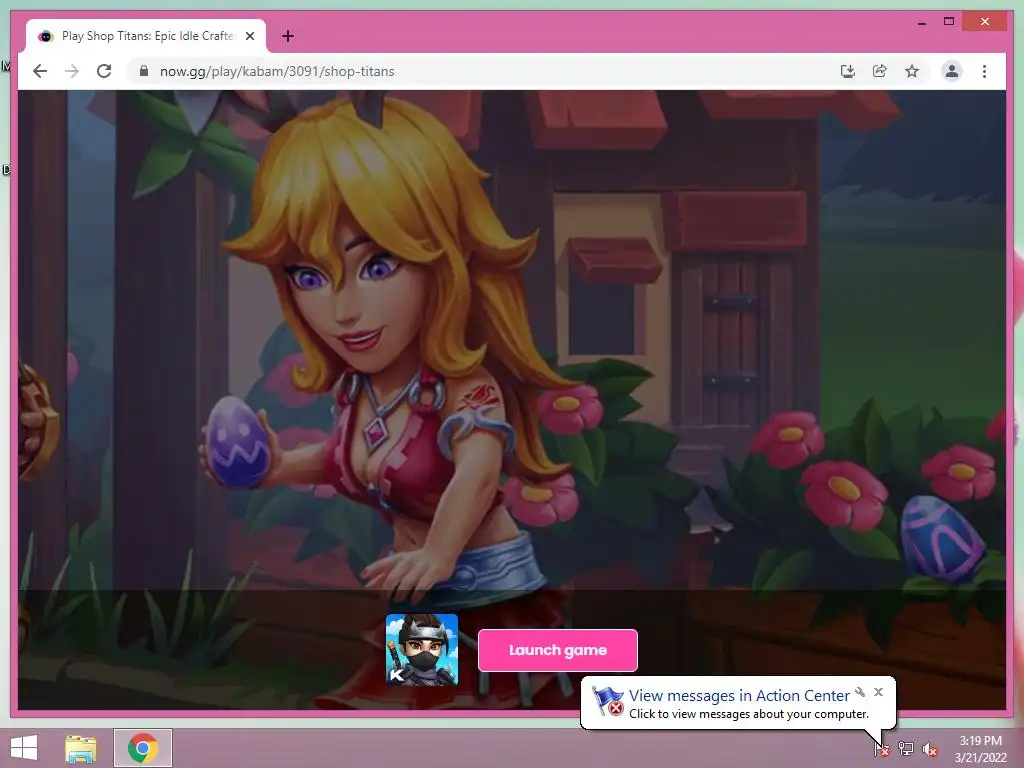Click the muted volume tray icon
Screen dimensions: 1024x768
(x=930, y=749)
